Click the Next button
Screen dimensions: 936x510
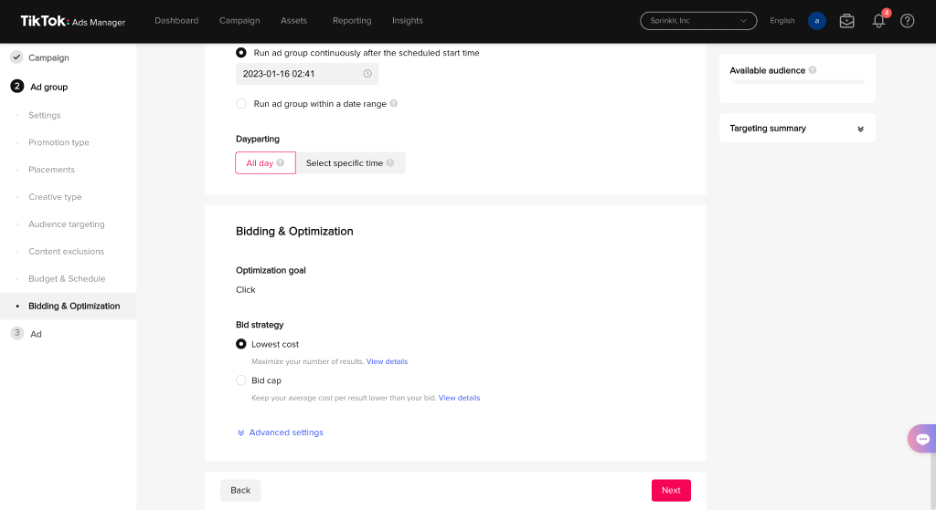tap(671, 490)
